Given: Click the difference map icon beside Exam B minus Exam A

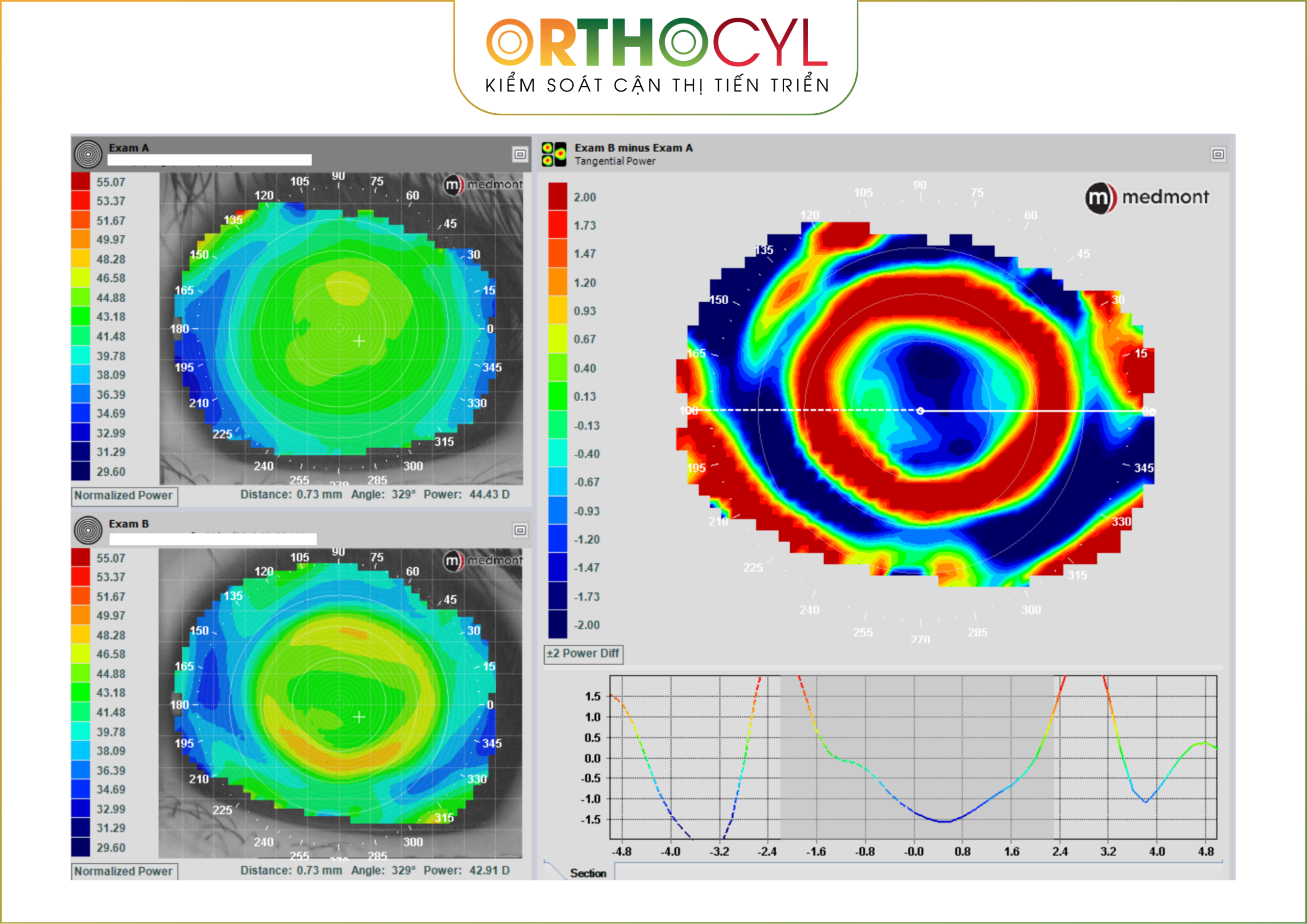Looking at the screenshot, I should [x=553, y=154].
